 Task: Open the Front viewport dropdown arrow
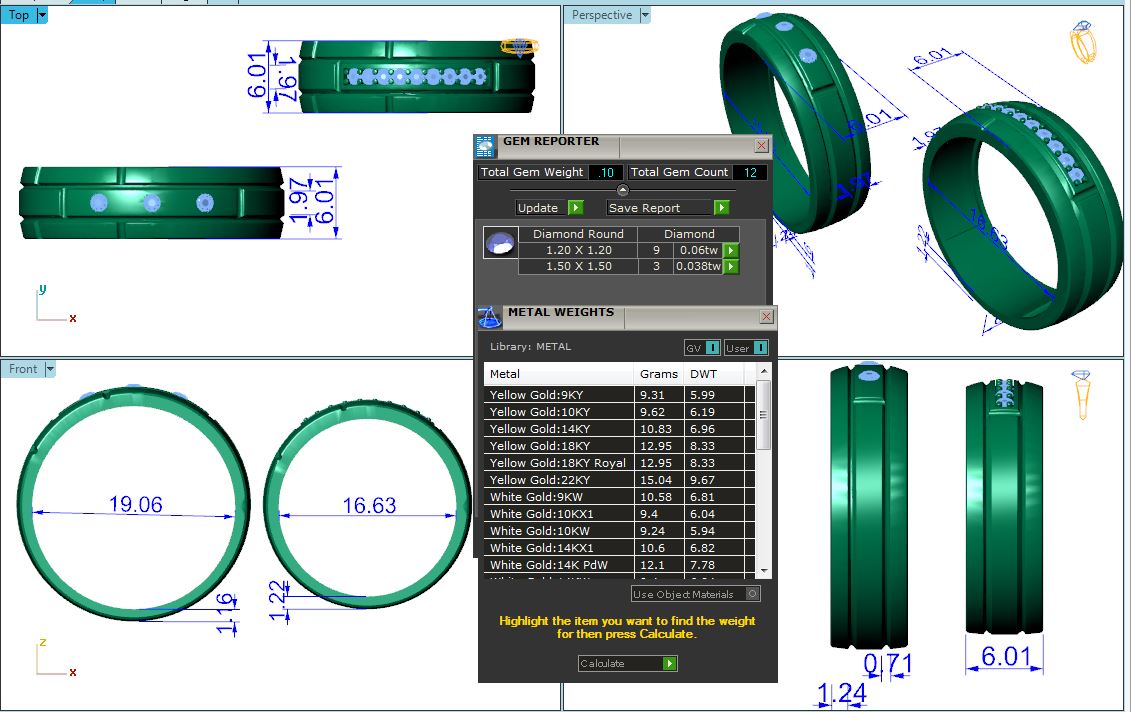pyautogui.click(x=50, y=369)
